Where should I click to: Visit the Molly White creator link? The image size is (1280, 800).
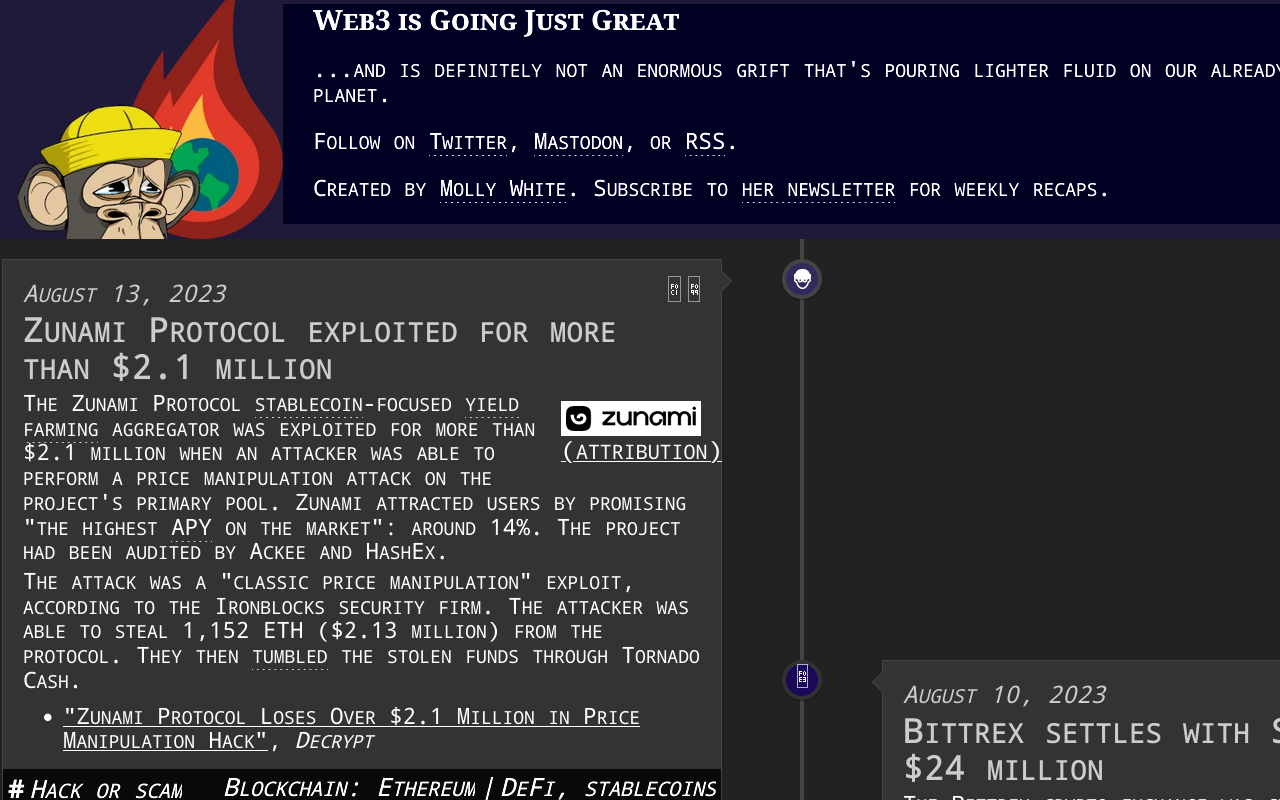(x=503, y=189)
